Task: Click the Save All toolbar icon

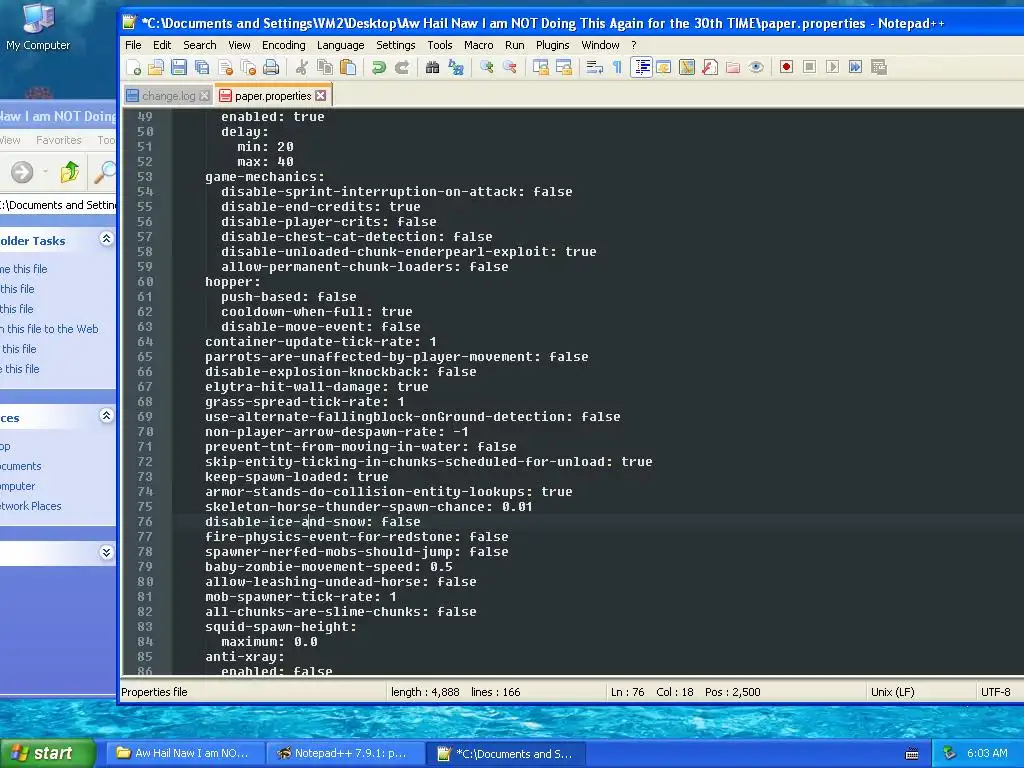Action: coord(202,67)
